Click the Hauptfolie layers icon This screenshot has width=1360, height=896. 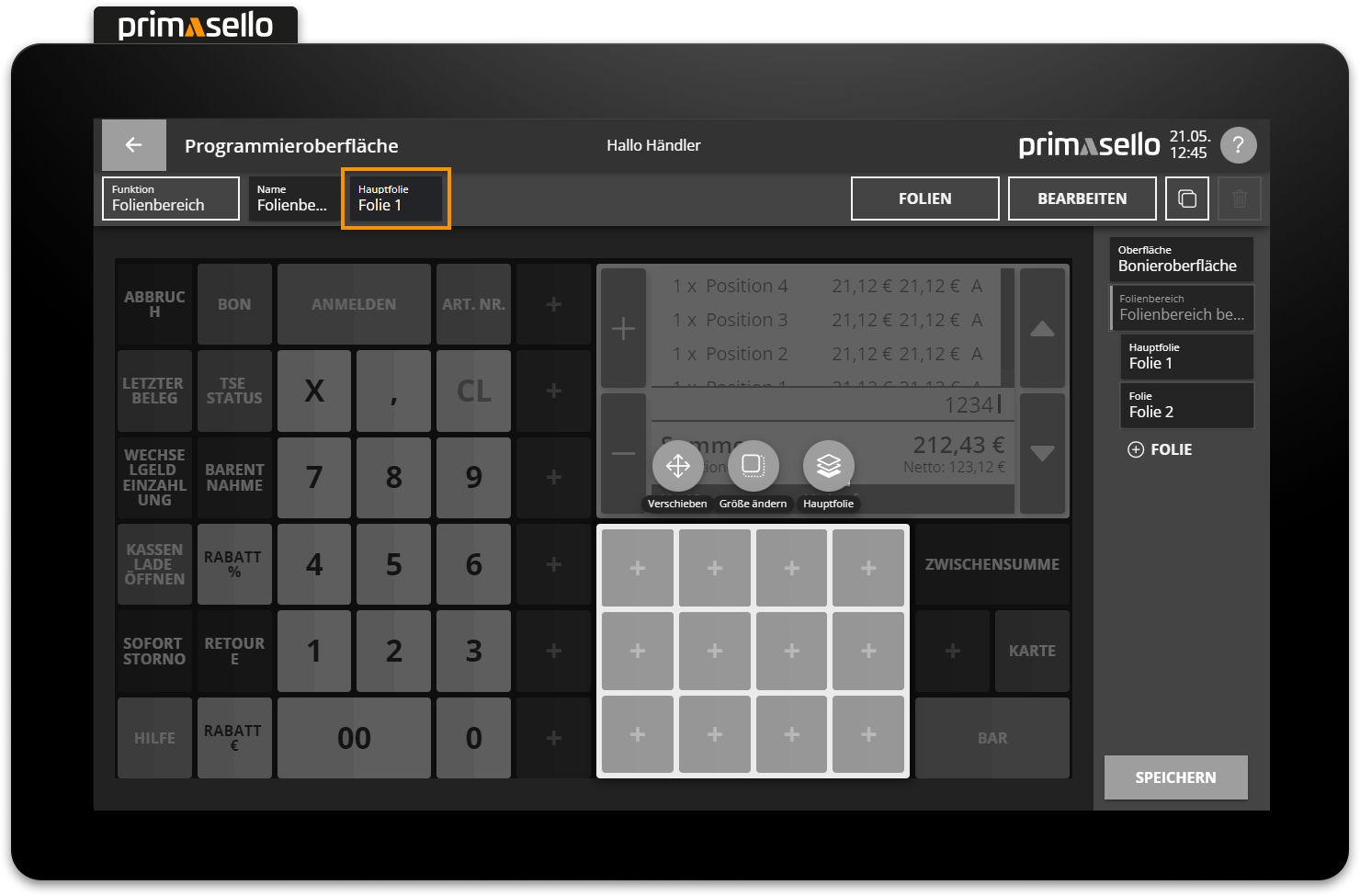[x=828, y=466]
